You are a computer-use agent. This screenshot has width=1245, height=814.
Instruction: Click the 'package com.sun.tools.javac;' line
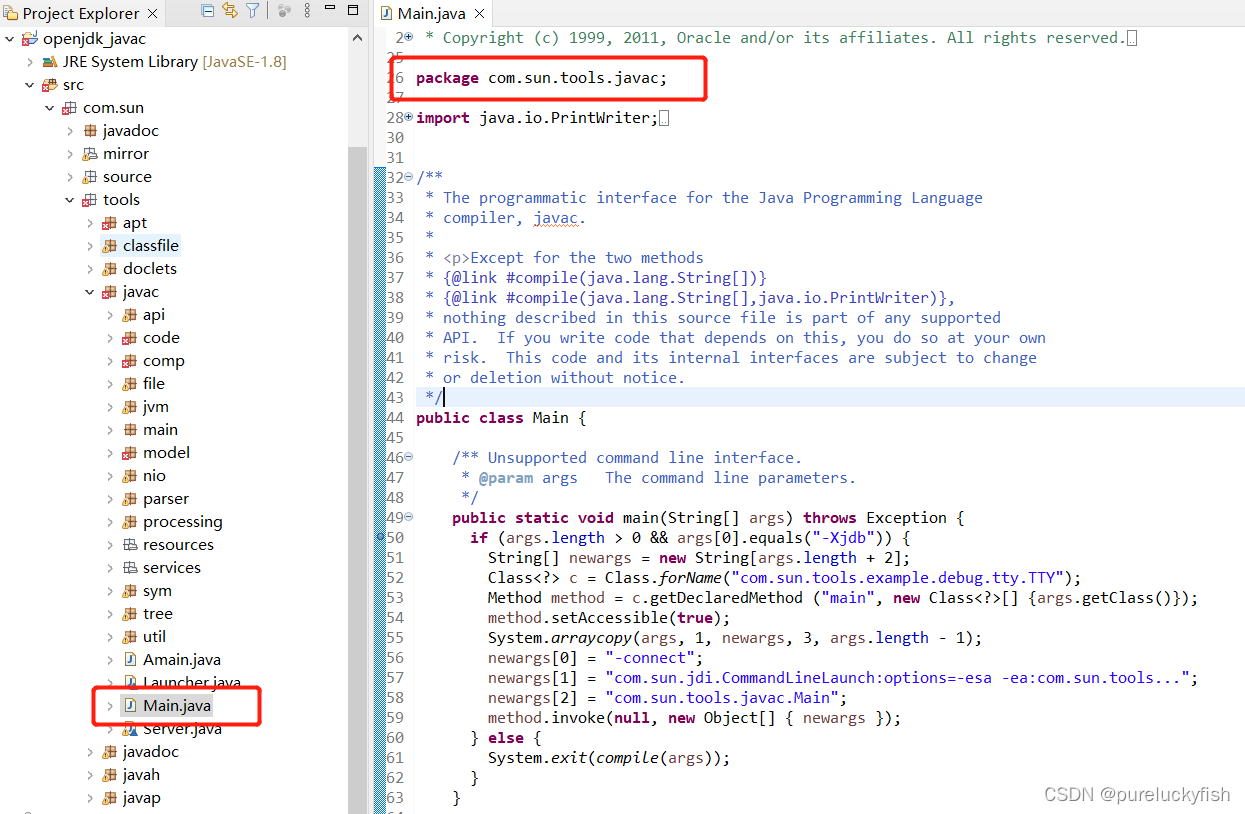[541, 78]
